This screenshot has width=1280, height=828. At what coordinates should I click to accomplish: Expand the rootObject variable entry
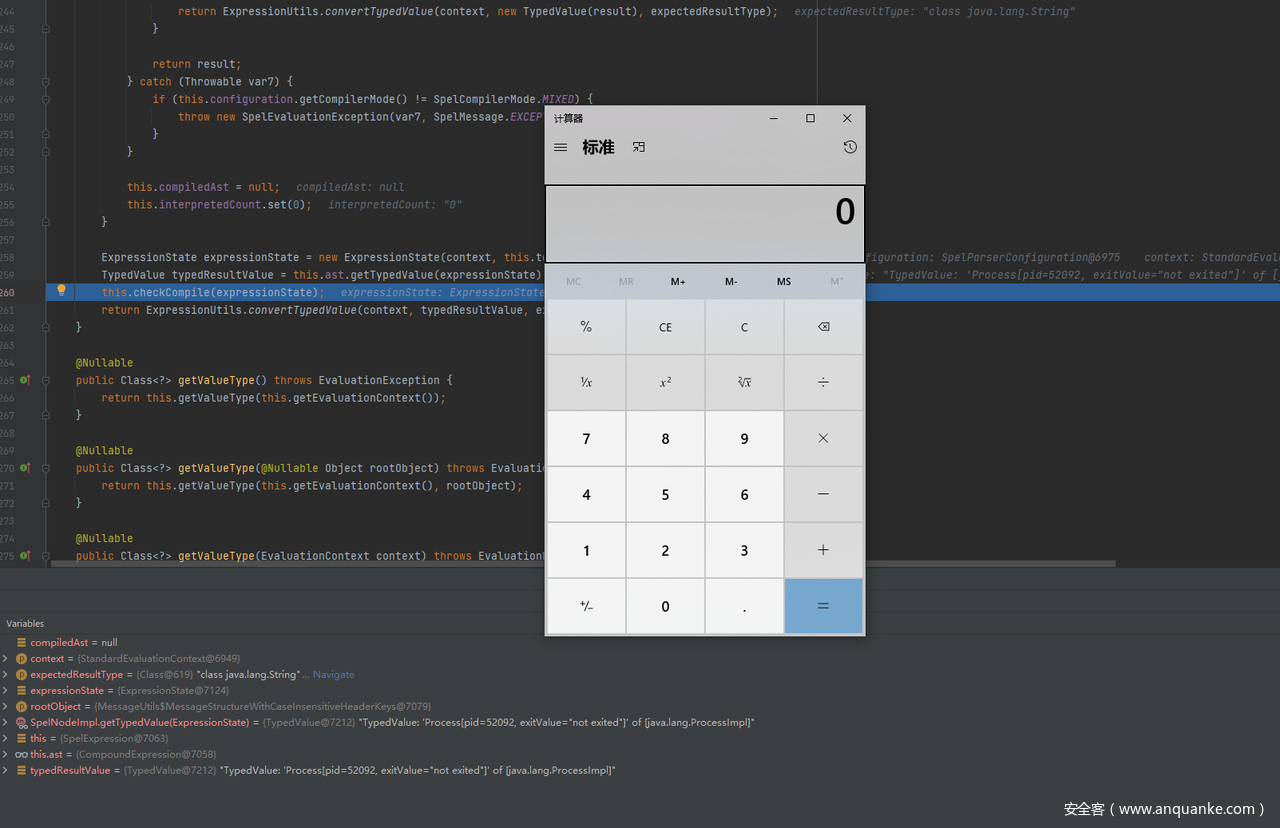click(6, 707)
